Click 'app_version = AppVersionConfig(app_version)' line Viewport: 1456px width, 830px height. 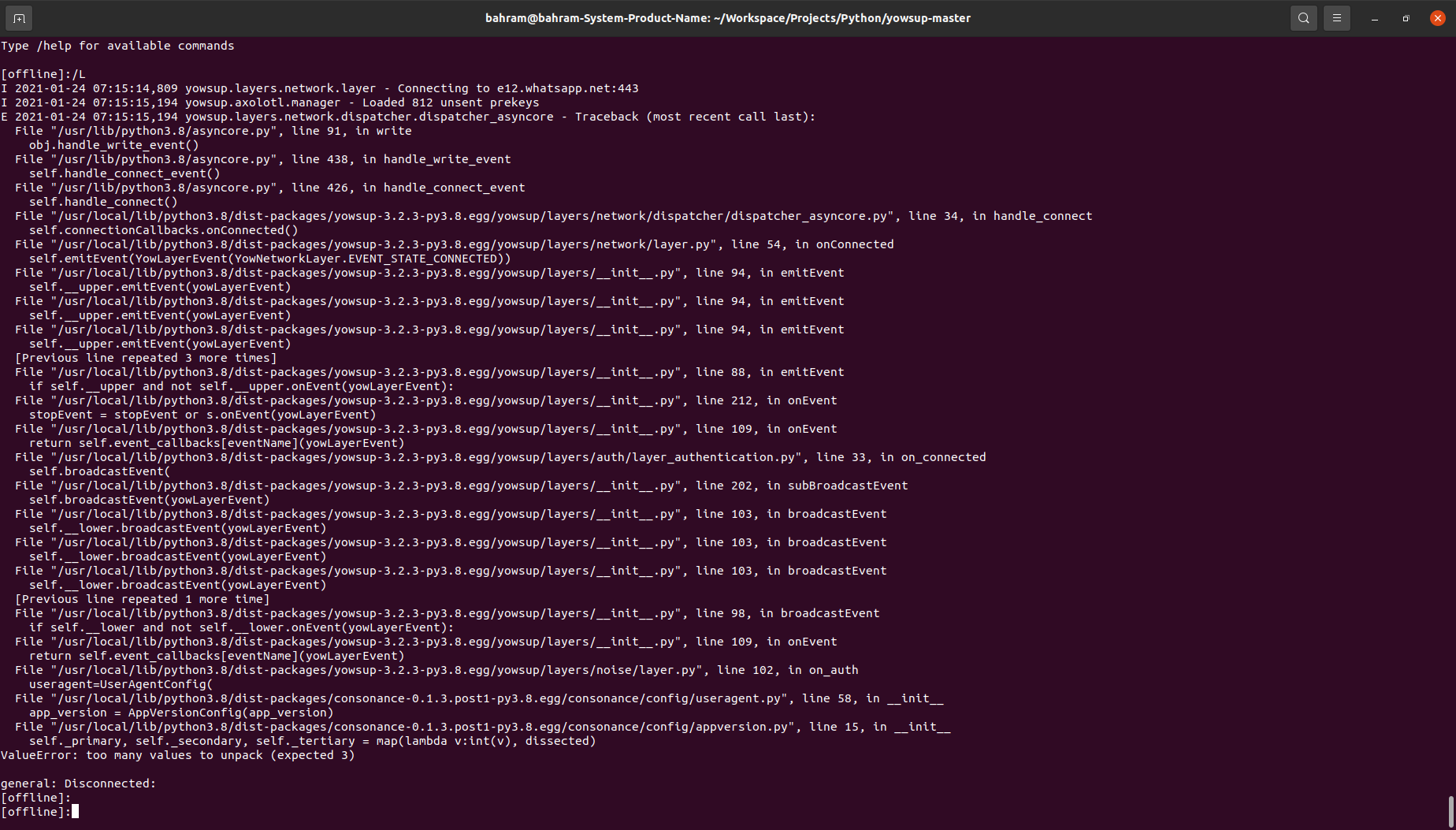(x=181, y=713)
